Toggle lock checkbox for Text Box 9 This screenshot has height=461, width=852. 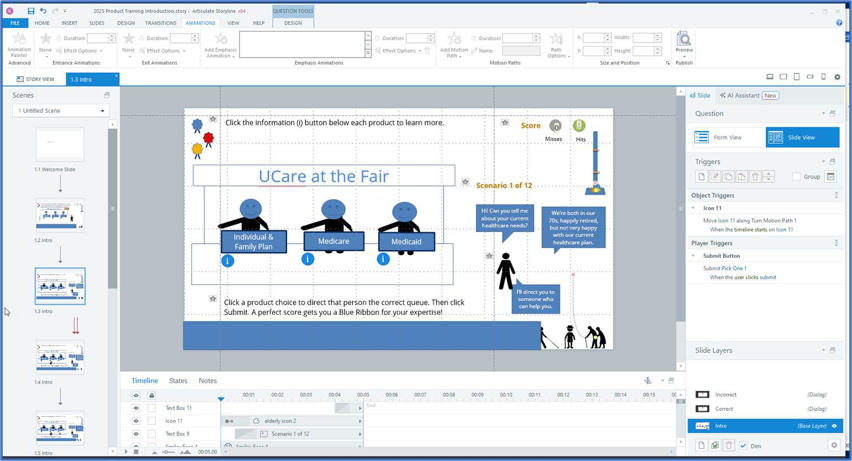tap(152, 434)
